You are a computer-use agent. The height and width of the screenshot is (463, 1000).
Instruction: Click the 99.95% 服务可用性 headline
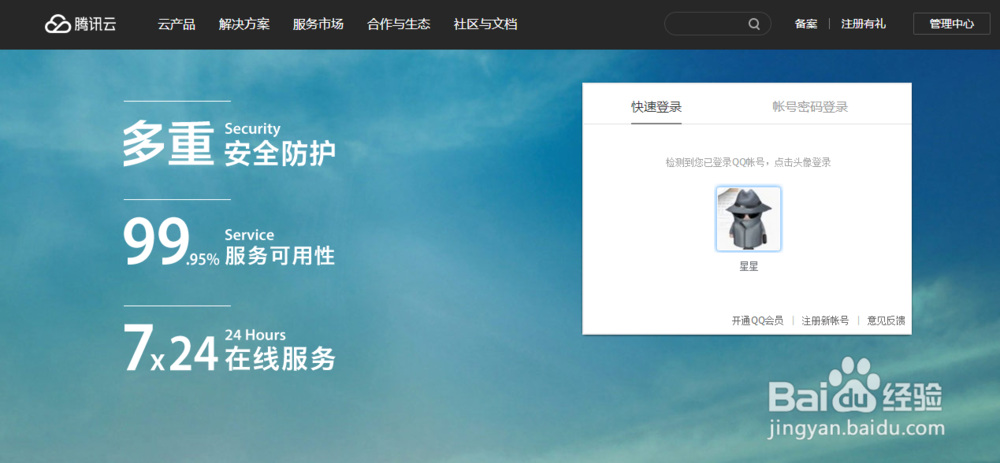pyautogui.click(x=229, y=243)
